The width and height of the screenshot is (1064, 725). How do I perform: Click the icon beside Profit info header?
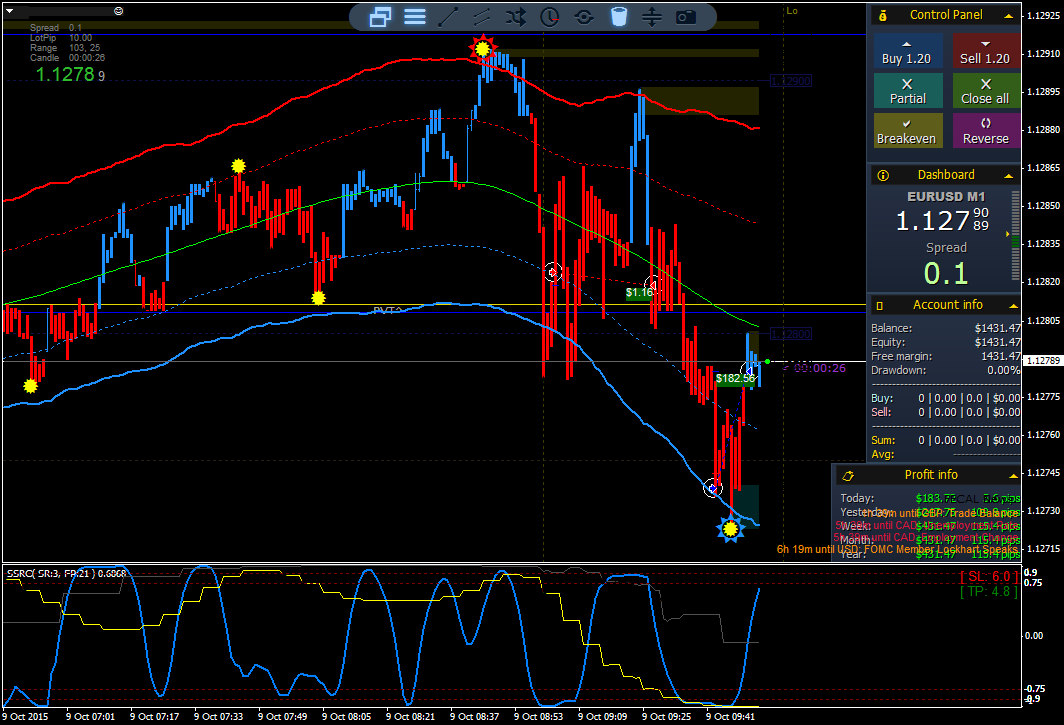click(x=848, y=475)
